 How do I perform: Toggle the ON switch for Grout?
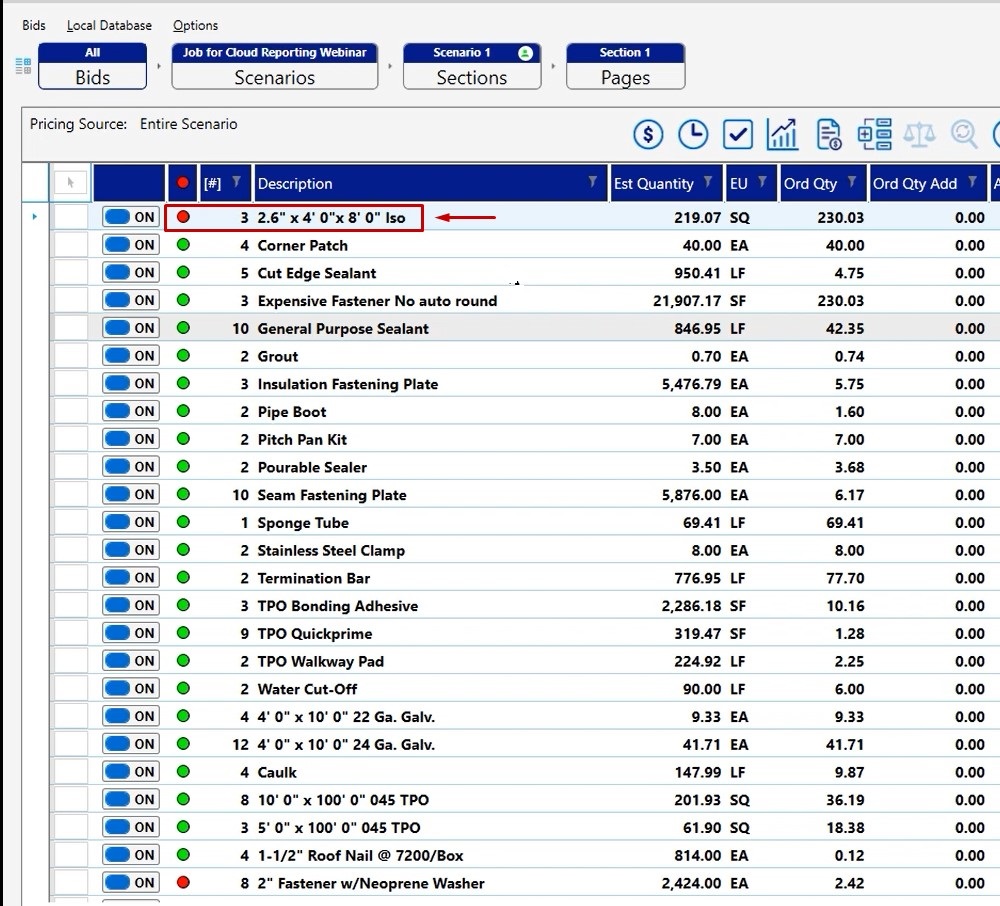pyautogui.click(x=130, y=355)
